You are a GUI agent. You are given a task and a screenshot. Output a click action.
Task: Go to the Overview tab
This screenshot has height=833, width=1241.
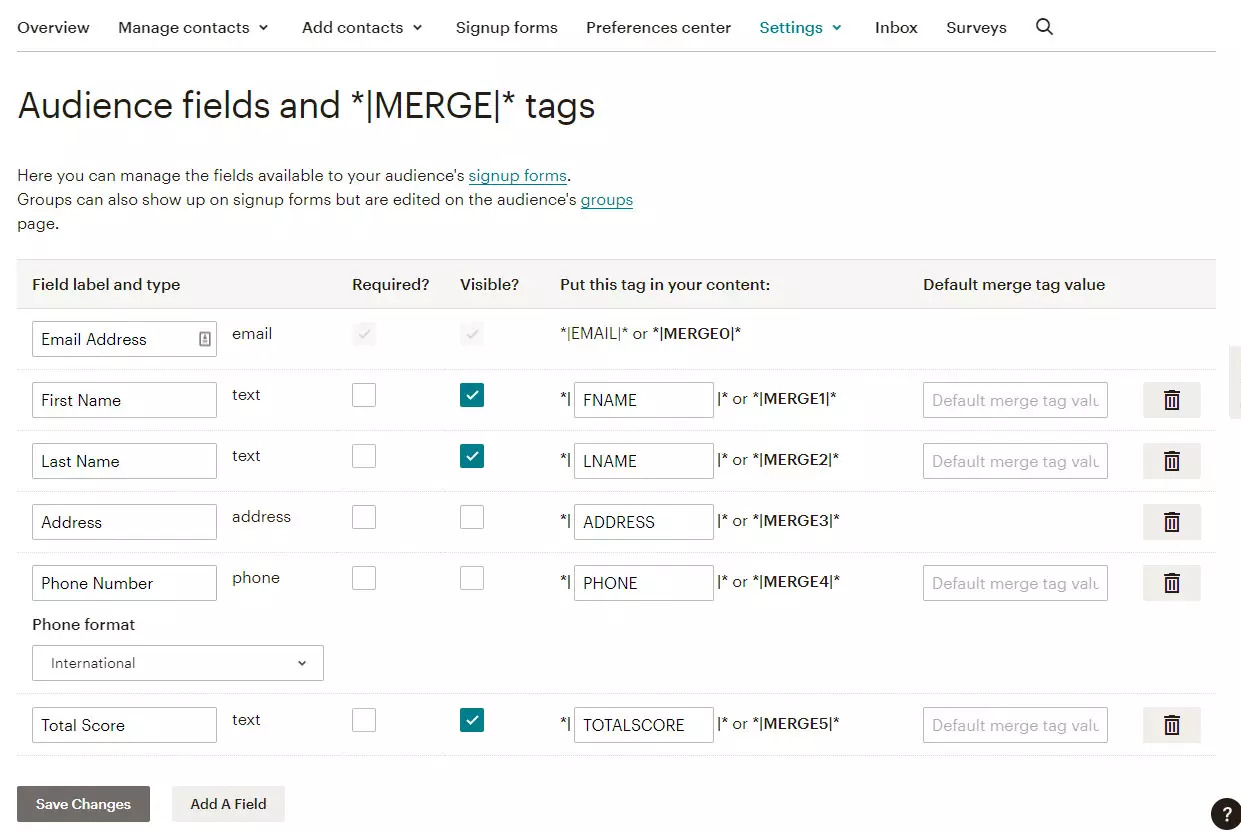pyautogui.click(x=53, y=28)
